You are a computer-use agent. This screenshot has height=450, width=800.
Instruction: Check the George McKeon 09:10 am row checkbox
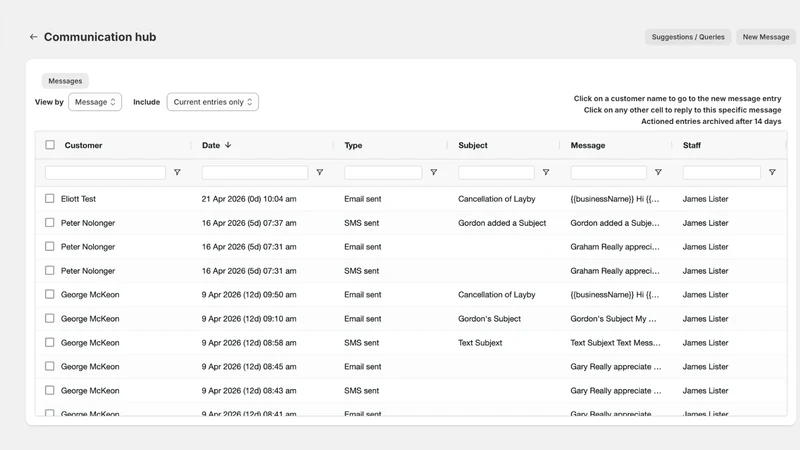pyautogui.click(x=49, y=318)
